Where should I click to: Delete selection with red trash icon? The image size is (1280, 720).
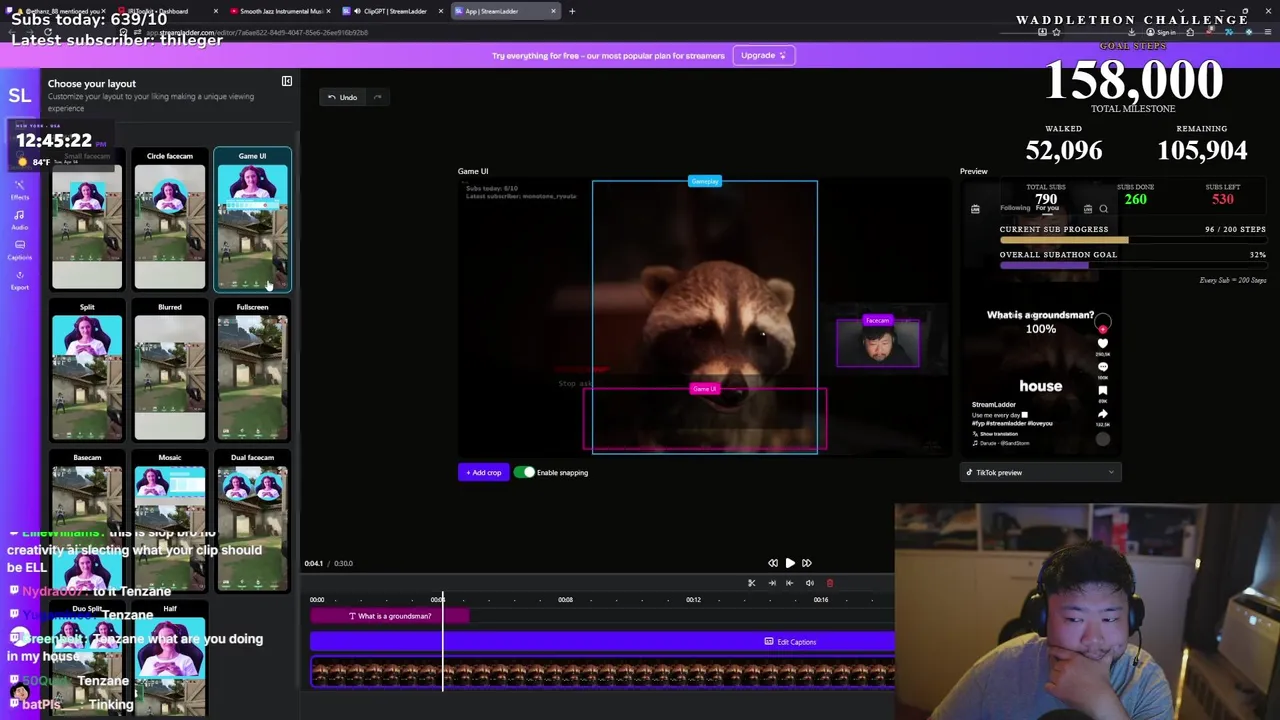click(x=829, y=583)
